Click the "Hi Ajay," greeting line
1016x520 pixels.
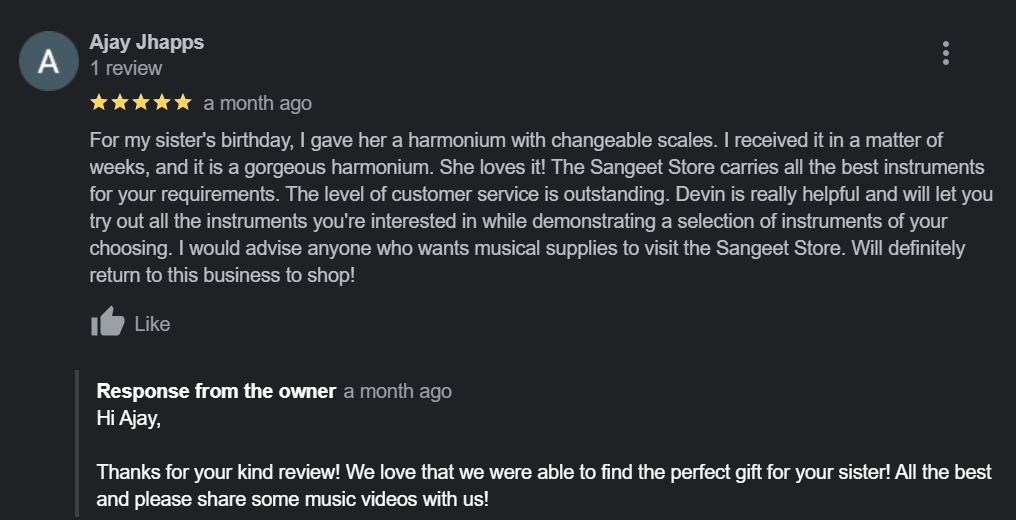[x=128, y=417]
